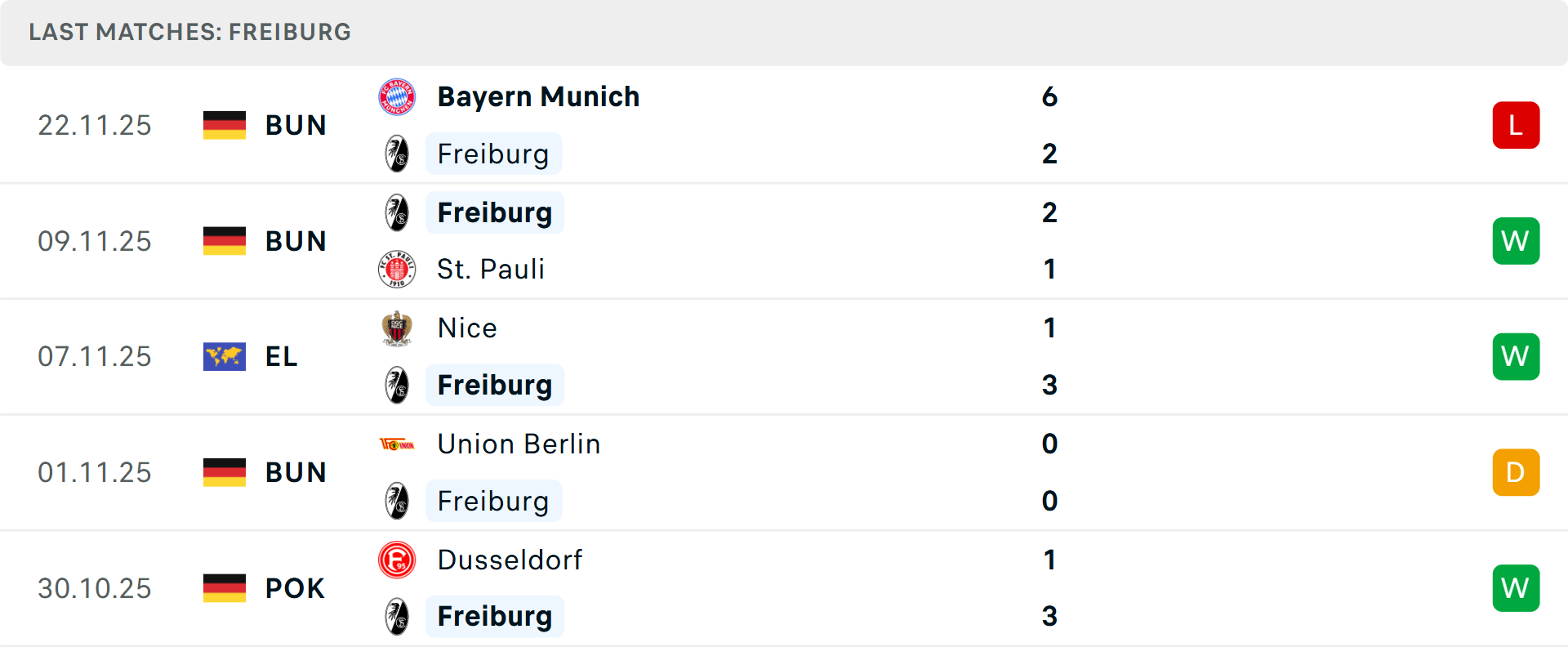Toggle the W badge for the St. Pauli win
1568x647 pixels.
click(1516, 240)
